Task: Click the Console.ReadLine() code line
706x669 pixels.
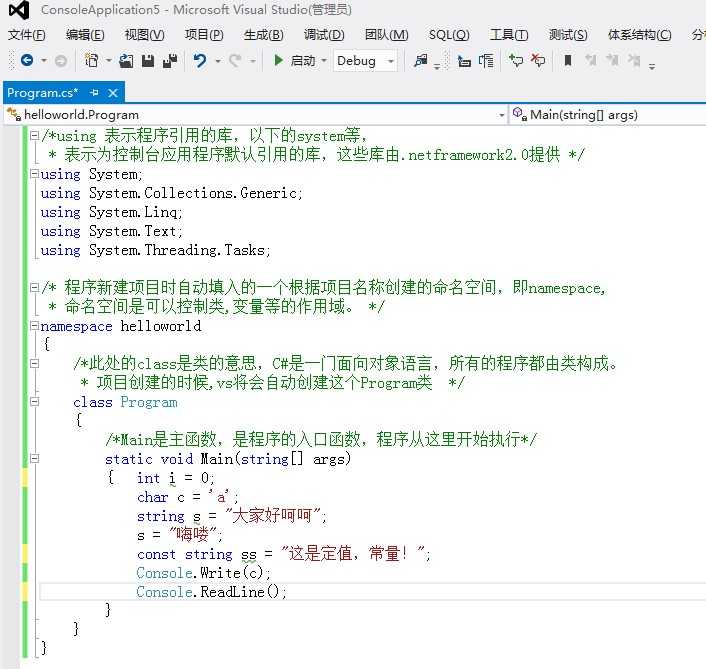Action: pyautogui.click(x=211, y=592)
